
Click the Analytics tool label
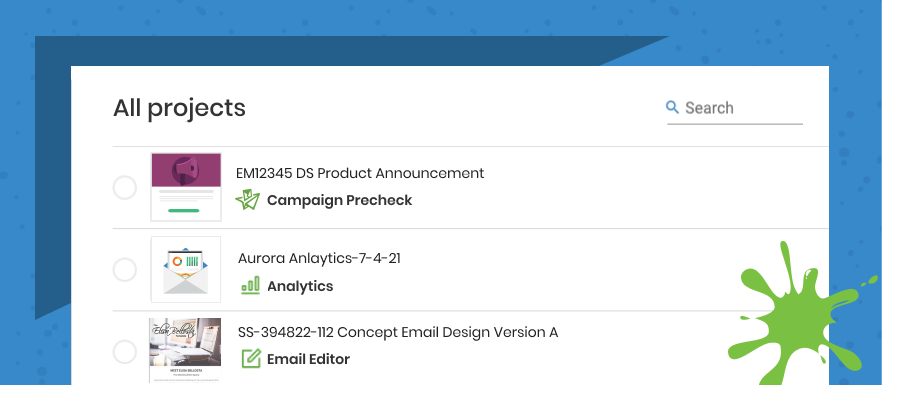(300, 286)
